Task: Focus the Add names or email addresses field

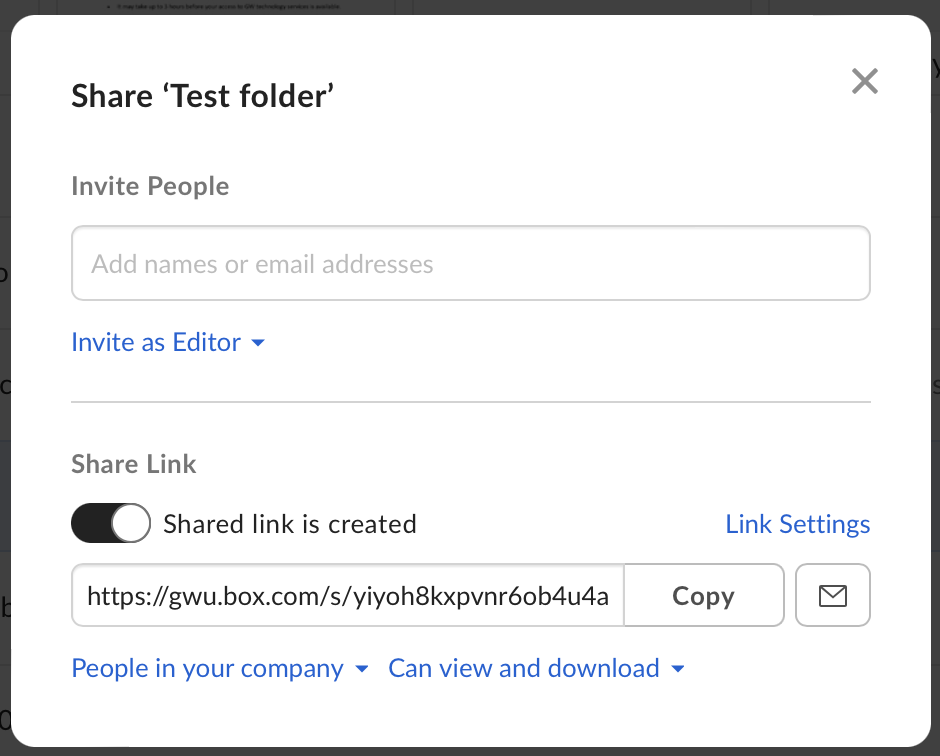Action: [x=470, y=264]
